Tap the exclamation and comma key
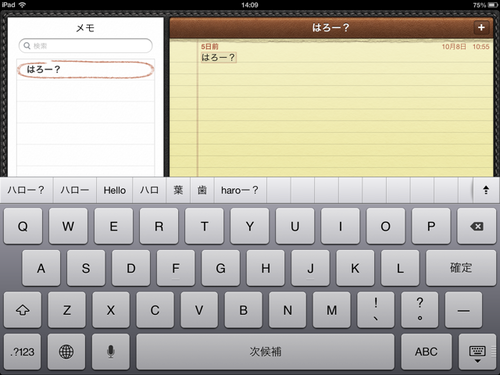500x375 pixels. click(x=376, y=310)
